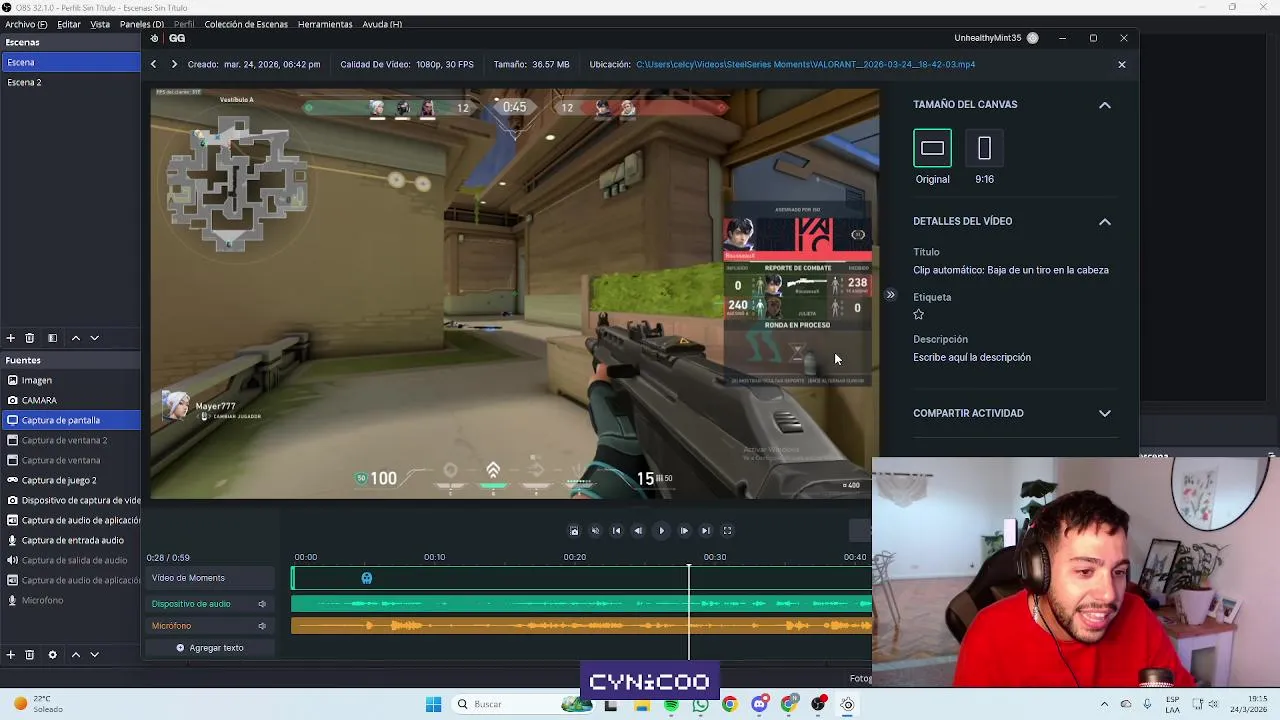Select Captura de juego 2 source
This screenshot has height=720, width=1280.
click(x=70, y=480)
